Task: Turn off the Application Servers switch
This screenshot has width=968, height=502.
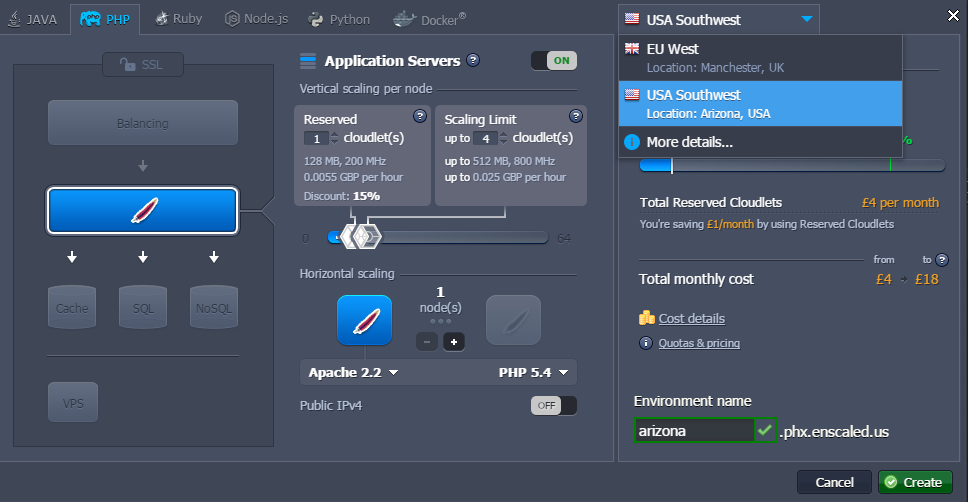Action: pyautogui.click(x=554, y=61)
